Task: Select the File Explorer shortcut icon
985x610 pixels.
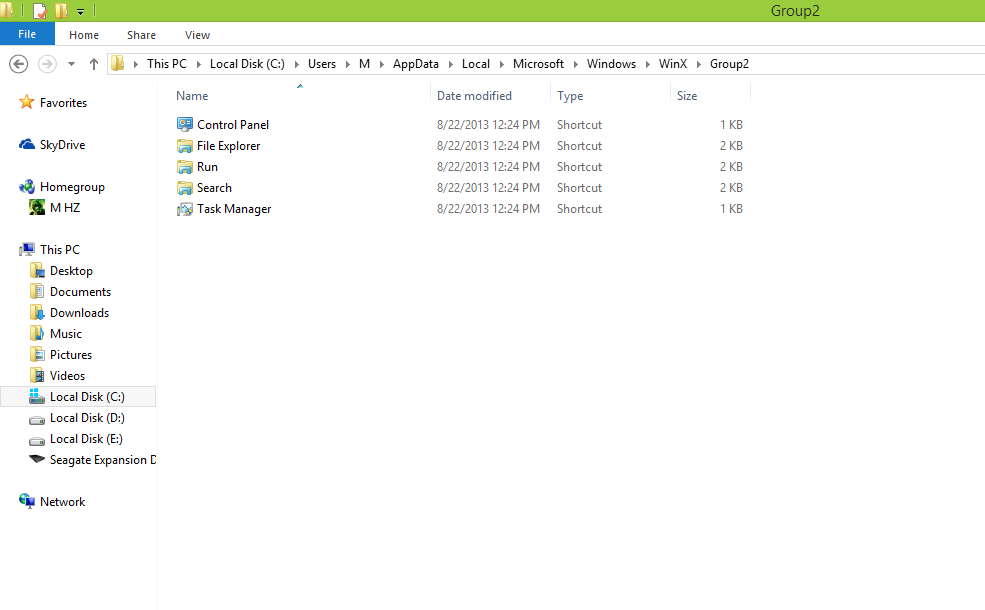Action: (185, 146)
